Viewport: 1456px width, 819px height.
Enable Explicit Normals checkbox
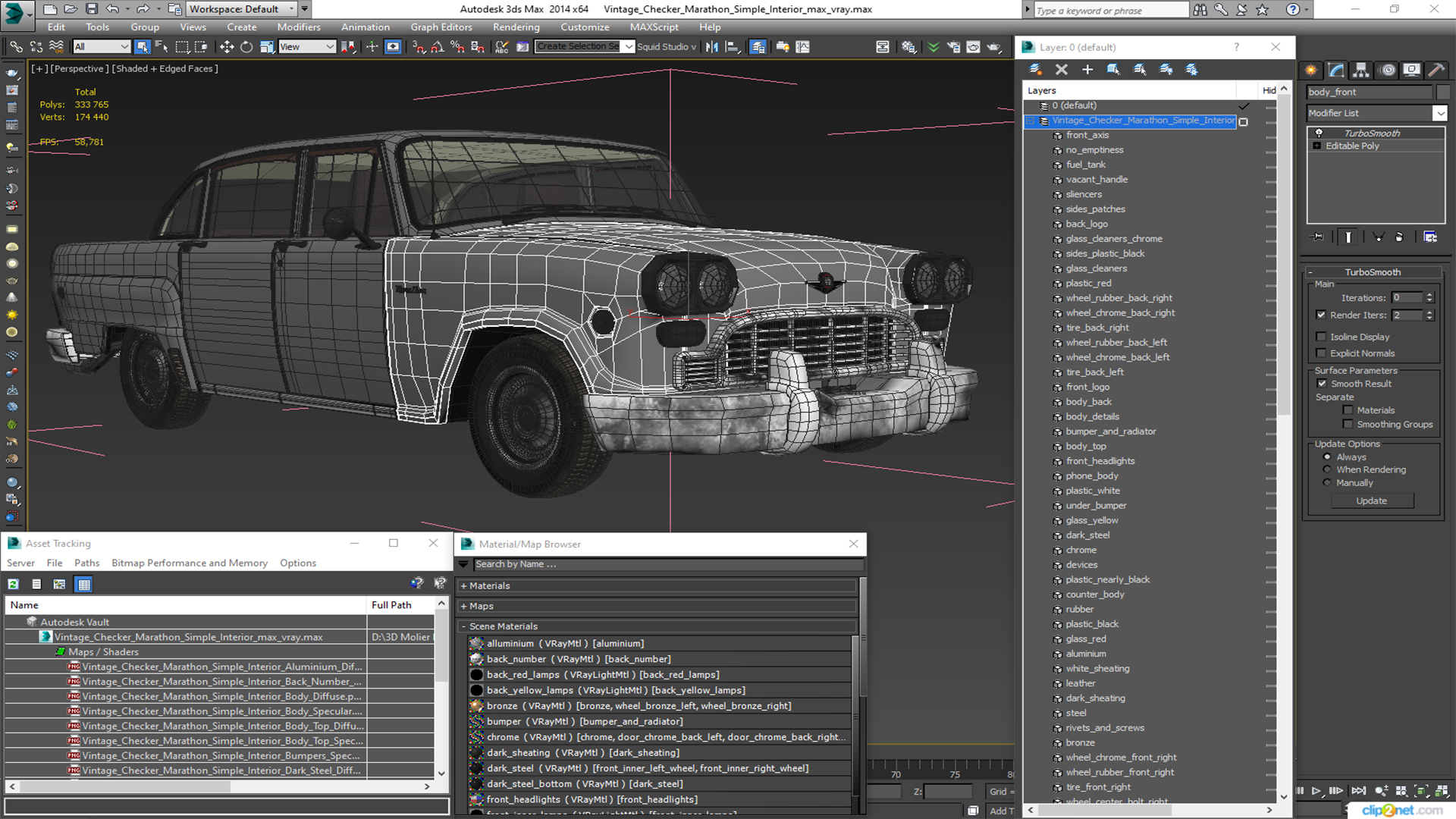1321,353
